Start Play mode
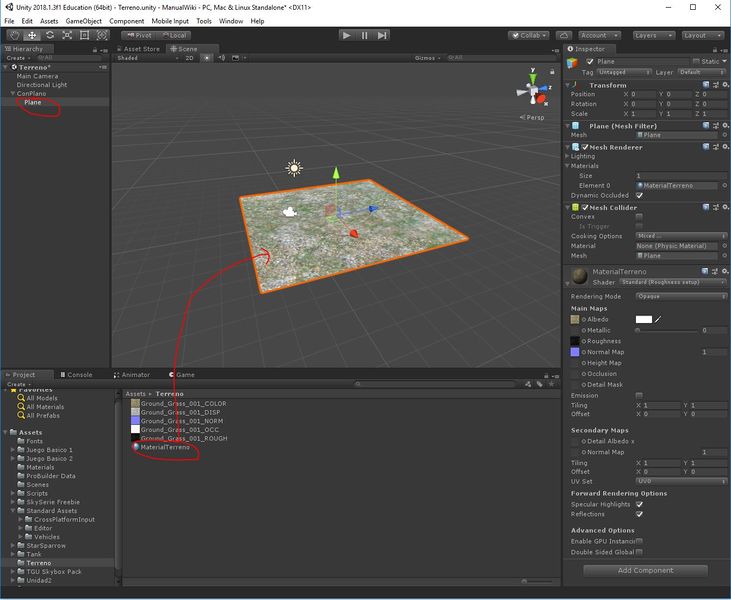The image size is (731, 600). coord(346,35)
